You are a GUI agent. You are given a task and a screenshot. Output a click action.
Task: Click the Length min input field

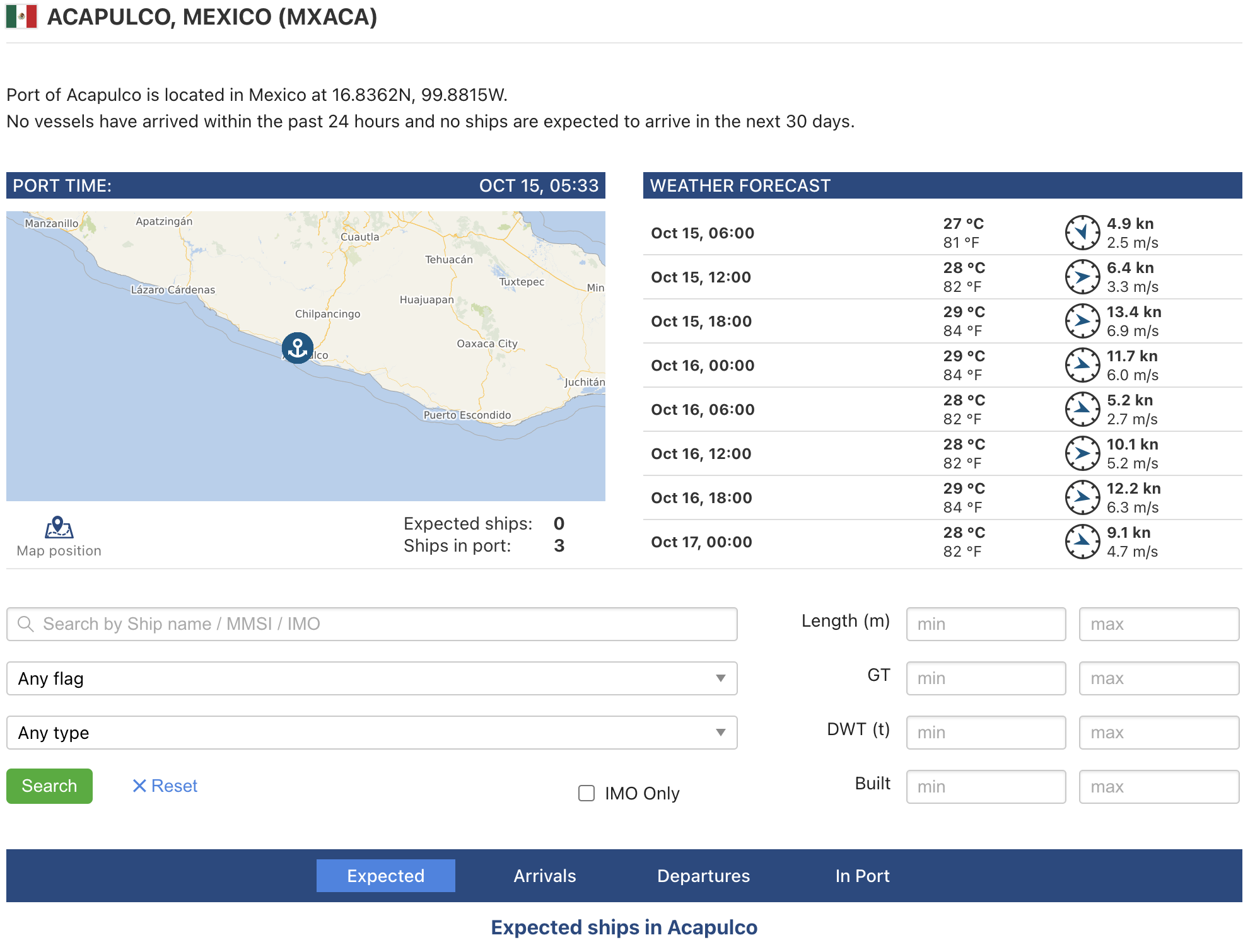point(986,624)
